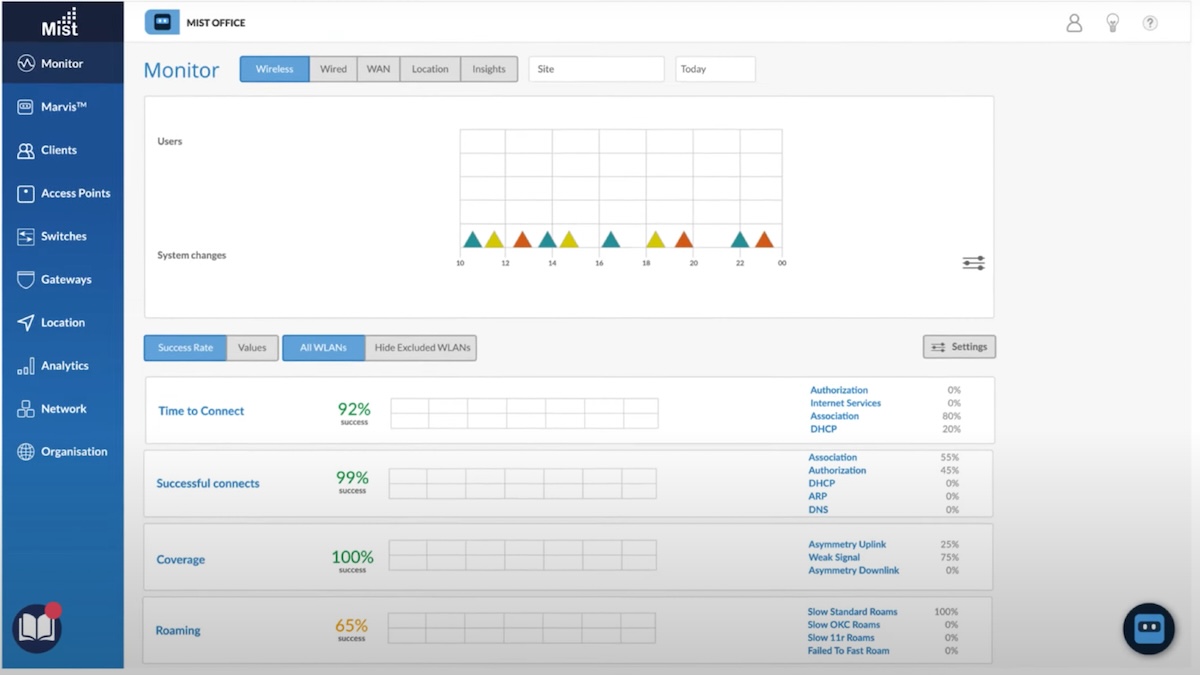Click the user account icon
This screenshot has width=1200, height=675.
point(1074,23)
